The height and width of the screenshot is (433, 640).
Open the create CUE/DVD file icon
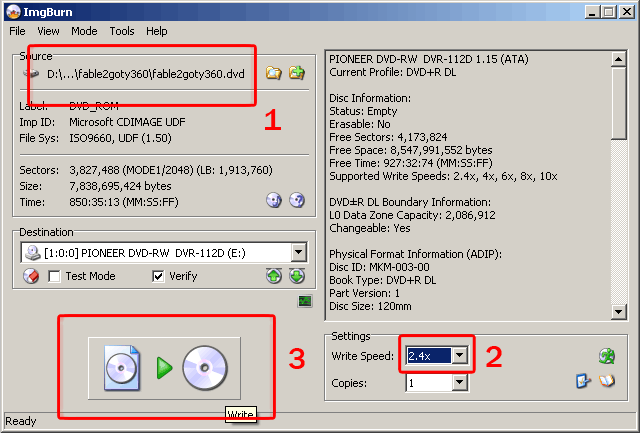click(x=297, y=73)
